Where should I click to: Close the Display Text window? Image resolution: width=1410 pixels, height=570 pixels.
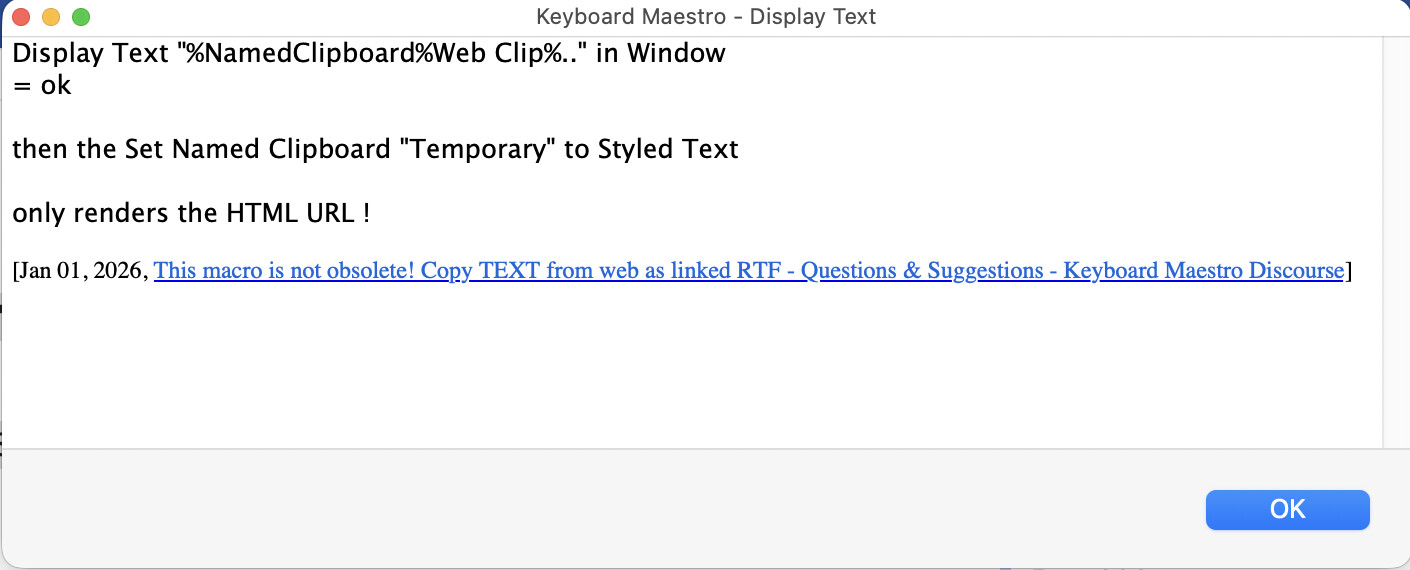point(21,17)
